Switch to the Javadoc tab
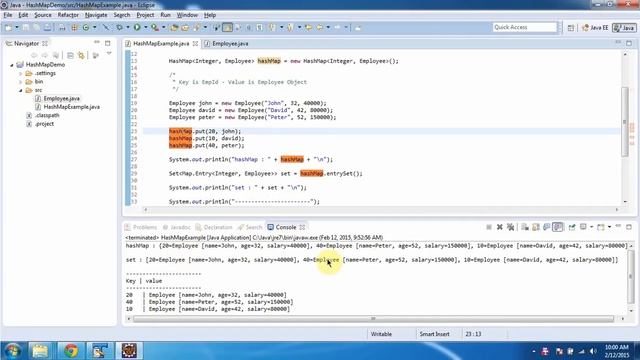 pyautogui.click(x=176, y=227)
